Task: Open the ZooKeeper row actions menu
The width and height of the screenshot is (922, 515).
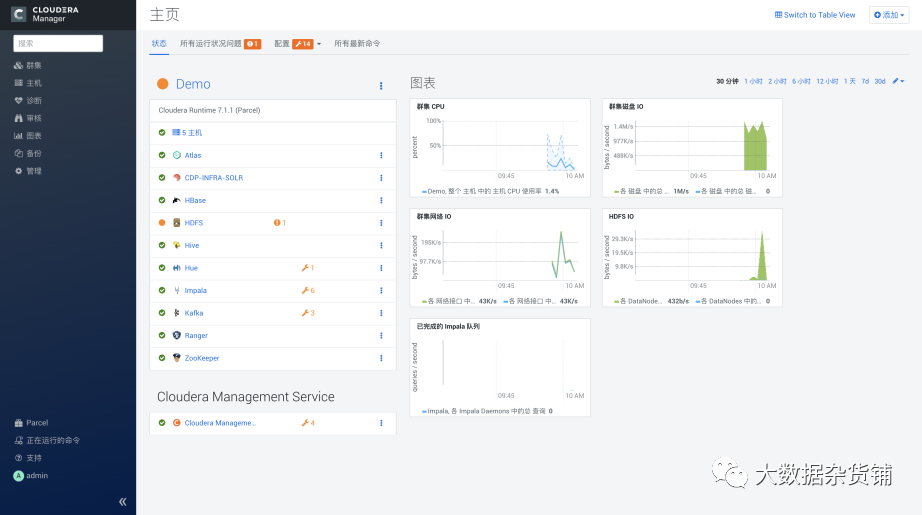Action: (381, 358)
